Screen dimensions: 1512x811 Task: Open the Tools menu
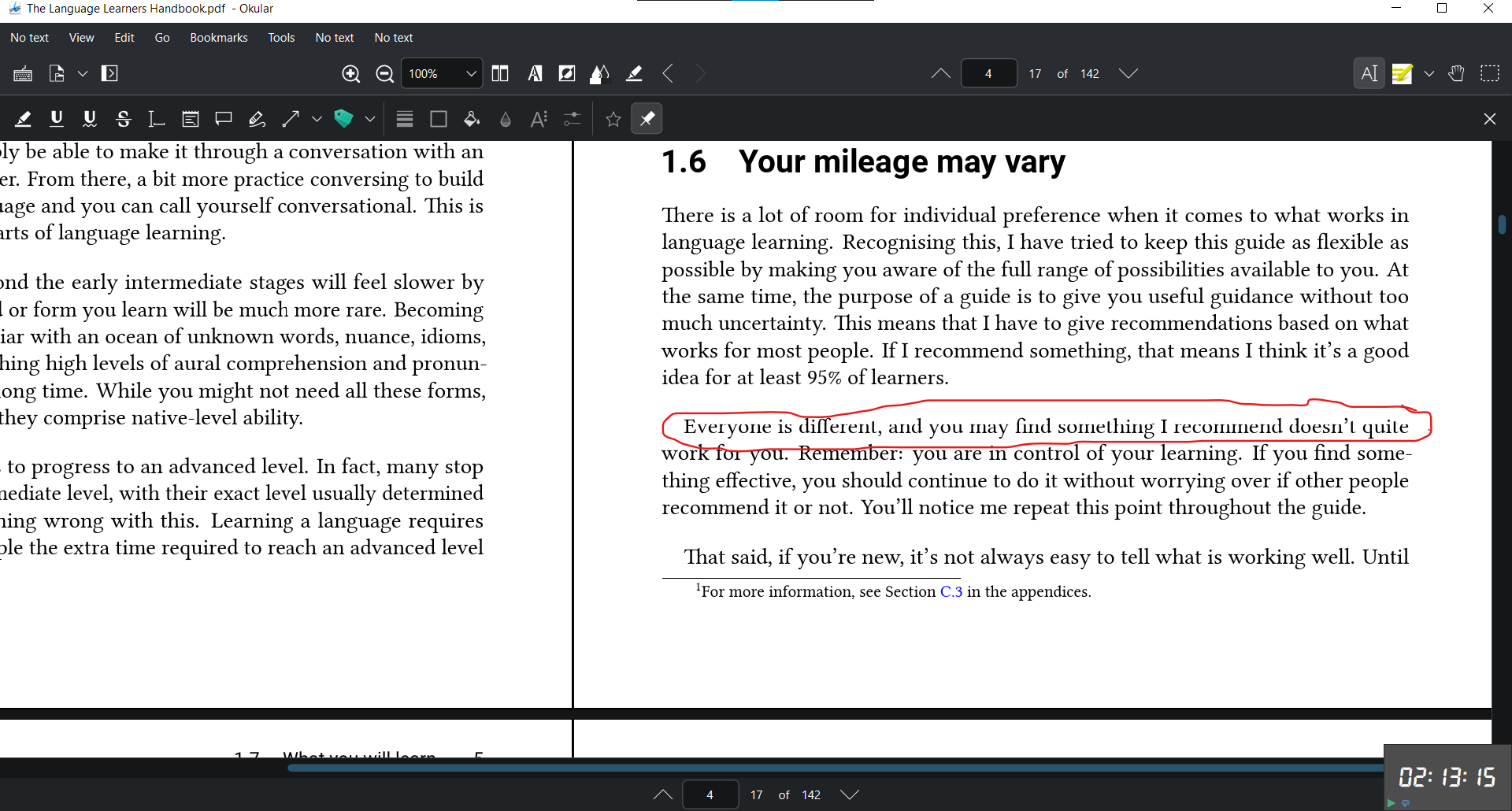pyautogui.click(x=280, y=38)
